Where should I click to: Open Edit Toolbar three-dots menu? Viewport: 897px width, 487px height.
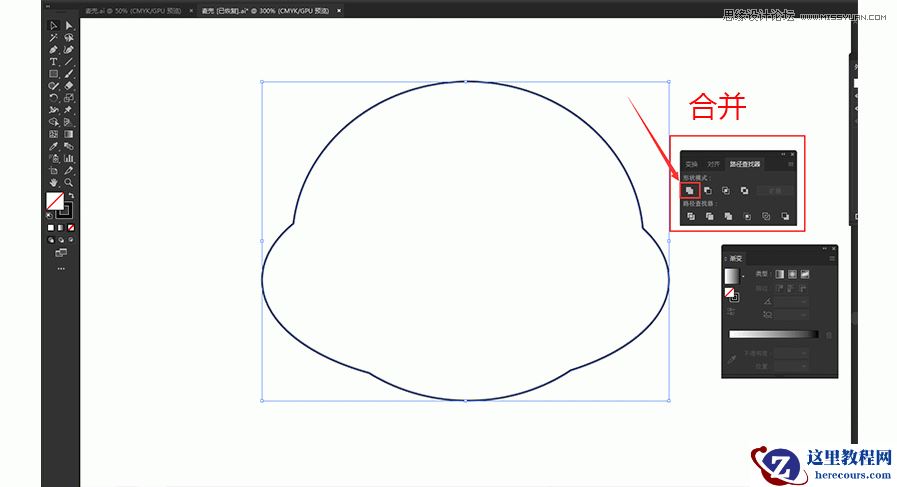click(x=61, y=268)
